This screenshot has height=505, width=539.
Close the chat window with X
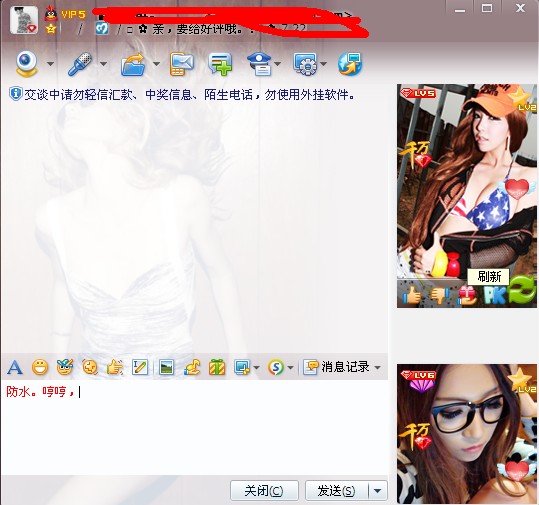point(520,8)
